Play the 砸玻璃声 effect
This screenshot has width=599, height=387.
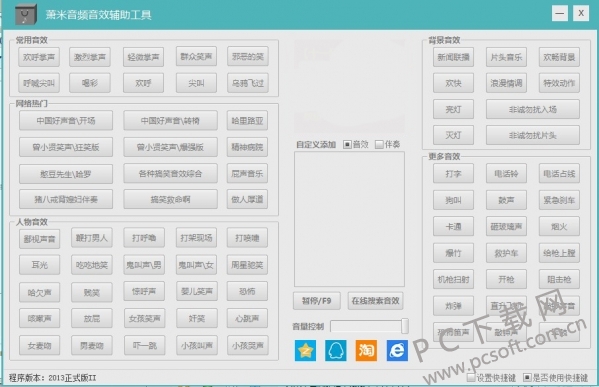coord(506,226)
